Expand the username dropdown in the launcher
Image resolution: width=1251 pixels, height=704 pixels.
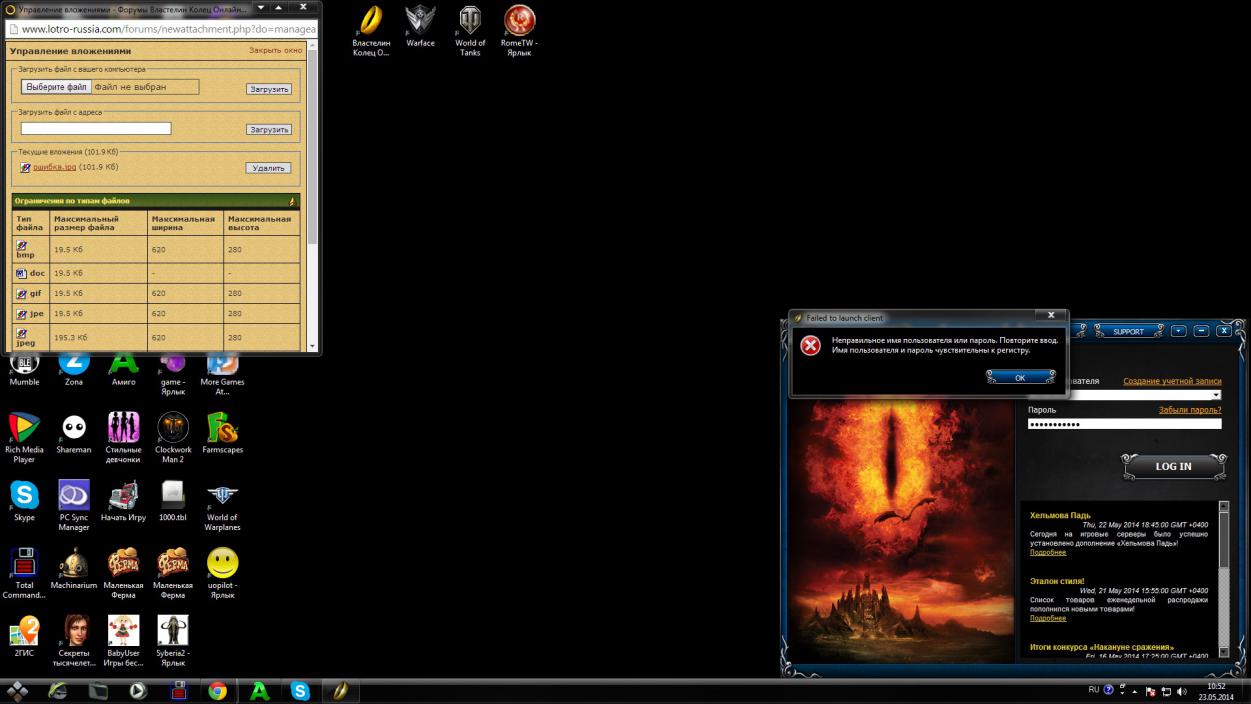tap(1216, 395)
